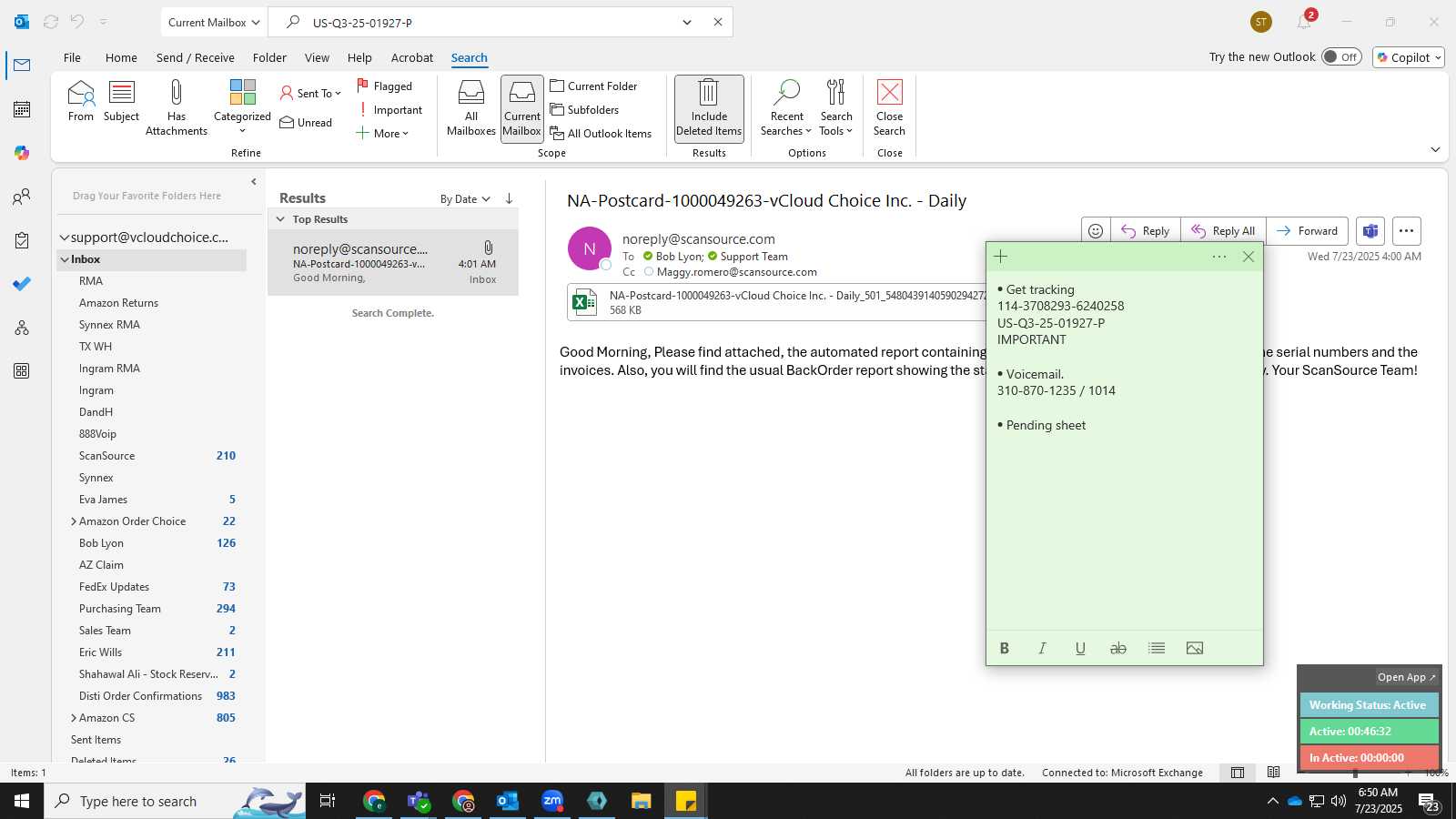1456x819 pixels.
Task: Open Calendar from left navigation bar
Action: point(22,109)
